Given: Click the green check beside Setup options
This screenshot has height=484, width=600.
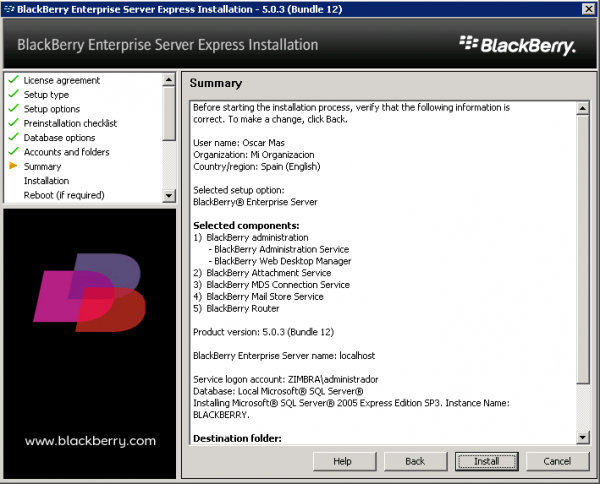Looking at the screenshot, I should coord(13,108).
